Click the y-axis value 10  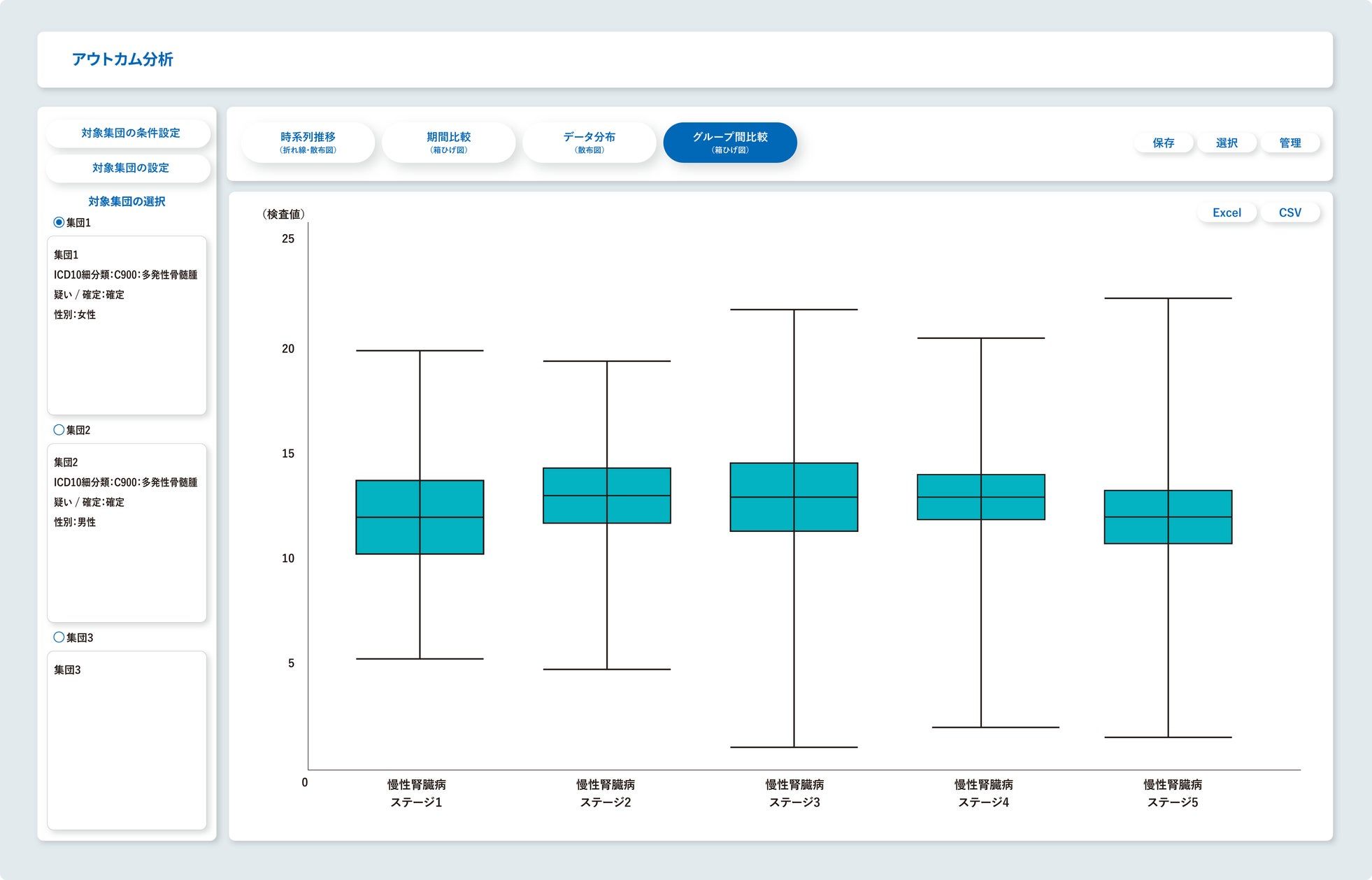(288, 558)
